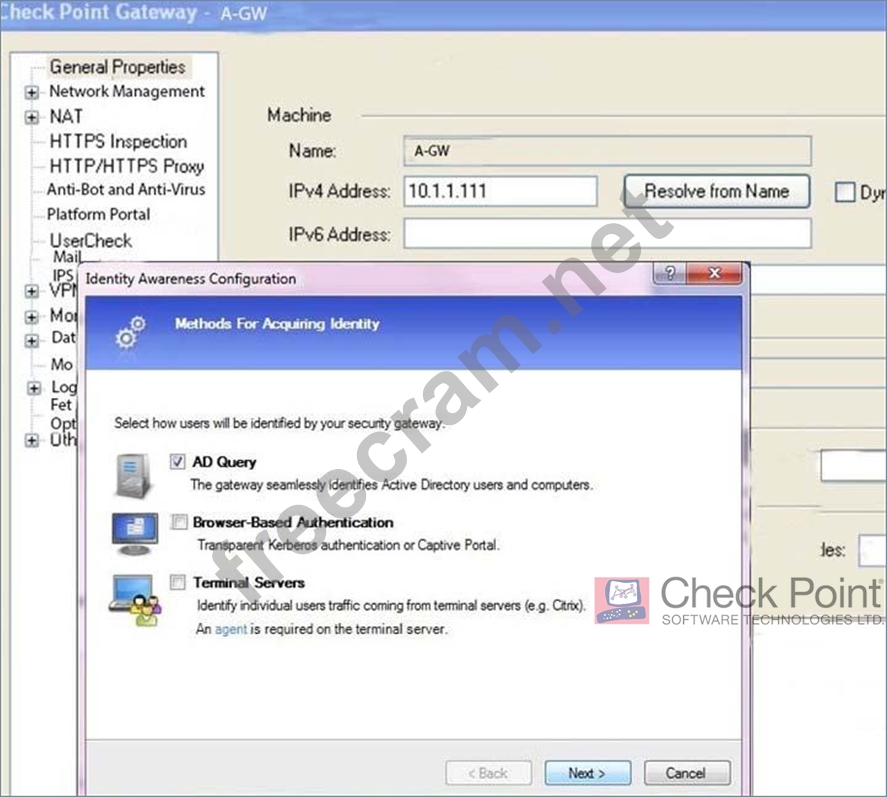Click Next in the Identity Awareness wizard
The image size is (887, 797).
588,773
